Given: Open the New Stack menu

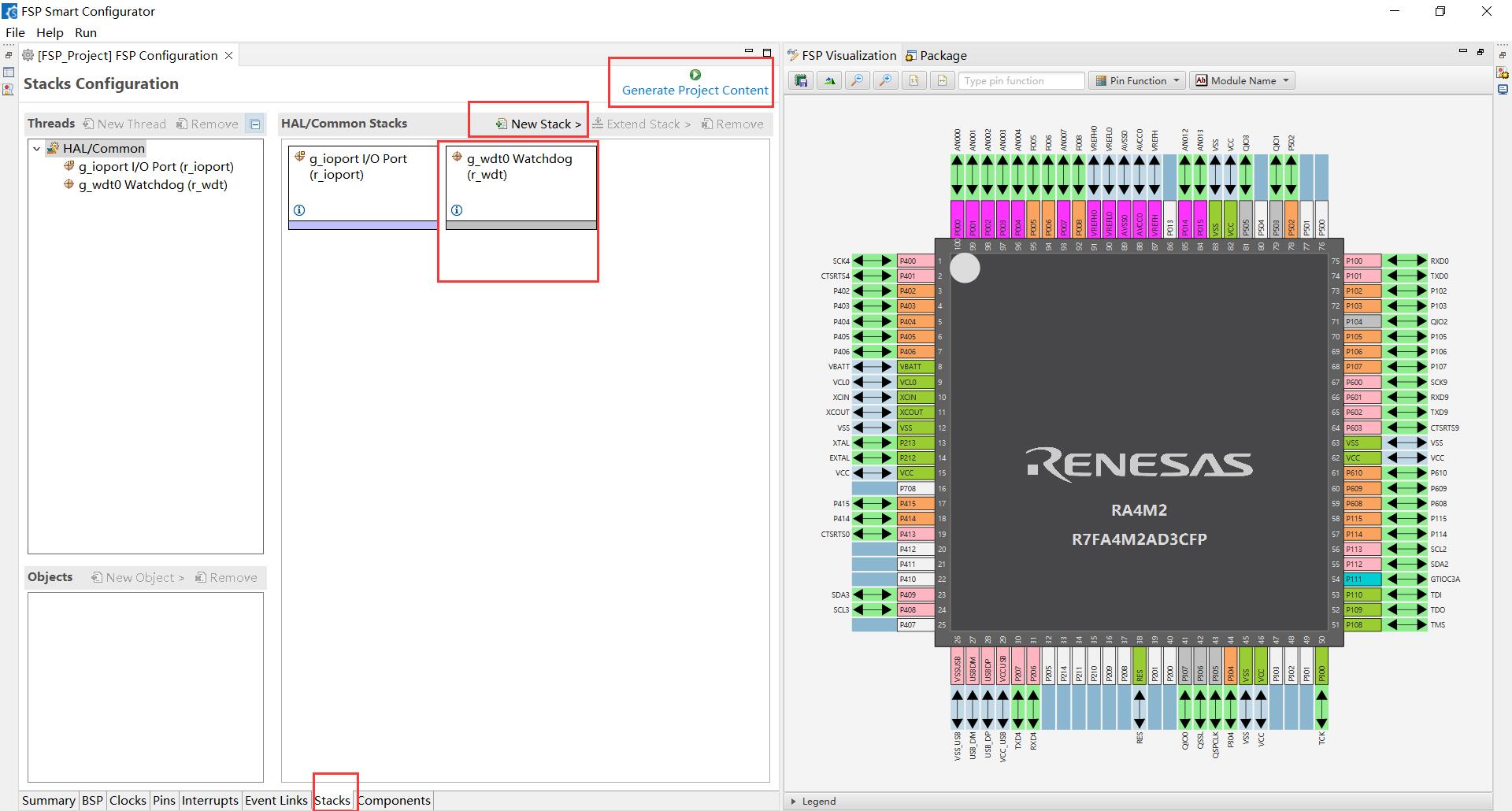Looking at the screenshot, I should (539, 124).
